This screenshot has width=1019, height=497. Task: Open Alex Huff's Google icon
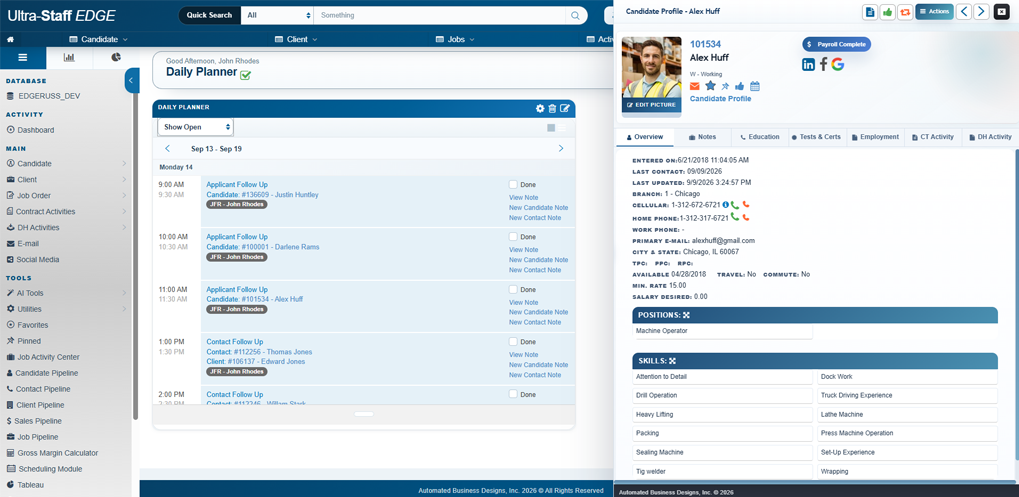838,64
